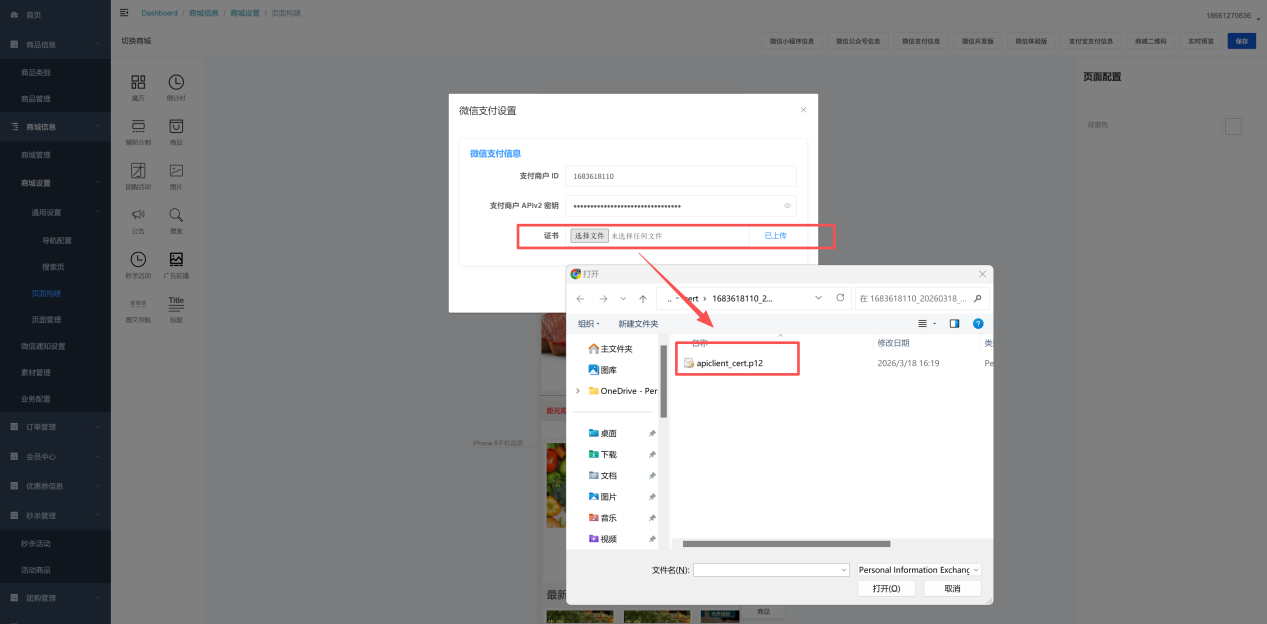Open the 背景色 color swatch
1267x624 pixels.
pos(1233,126)
